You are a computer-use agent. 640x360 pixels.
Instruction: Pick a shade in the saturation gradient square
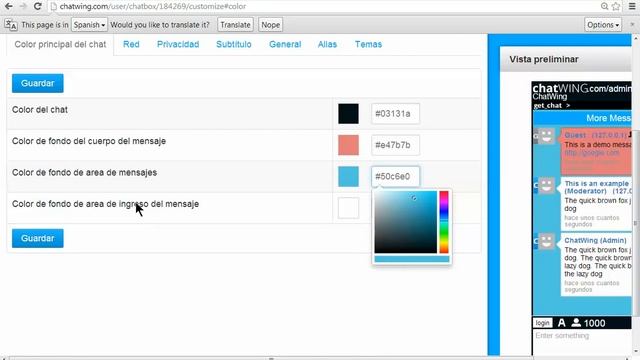point(406,222)
